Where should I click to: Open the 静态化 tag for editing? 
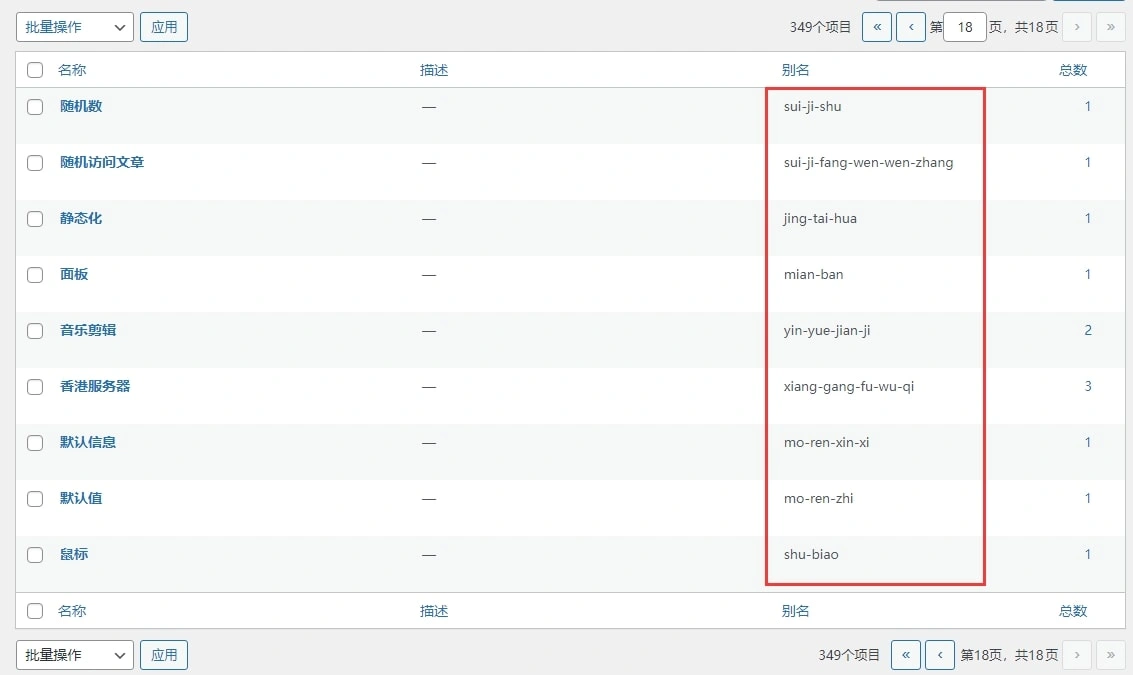click(x=81, y=218)
